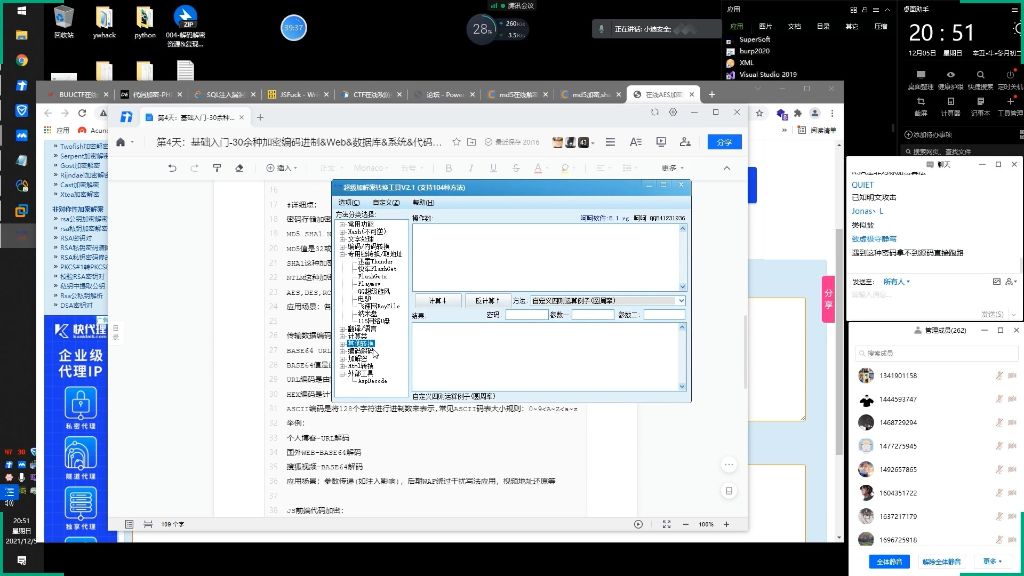The height and width of the screenshot is (576, 1024).
Task: Toggle bold formatting
Action: [449, 168]
